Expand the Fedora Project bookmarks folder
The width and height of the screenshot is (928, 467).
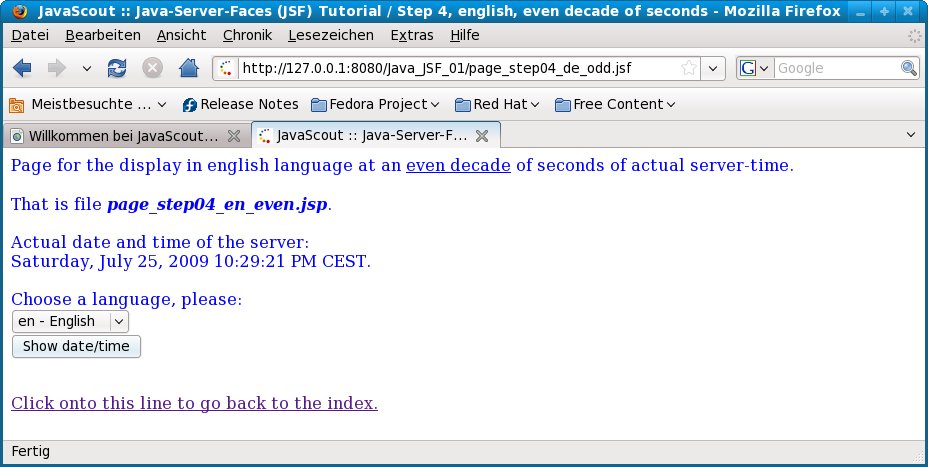coord(376,104)
